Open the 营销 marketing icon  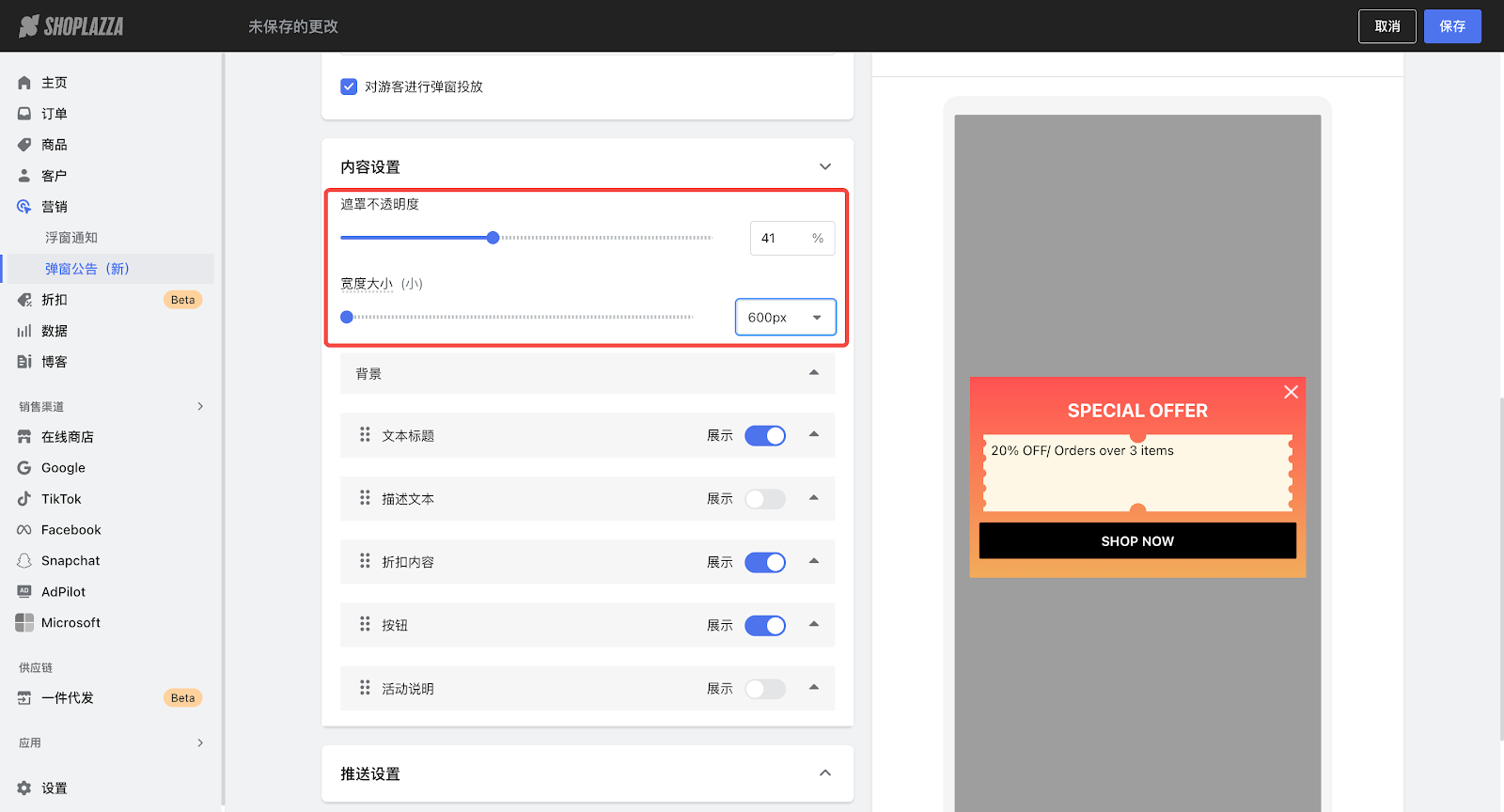point(24,207)
